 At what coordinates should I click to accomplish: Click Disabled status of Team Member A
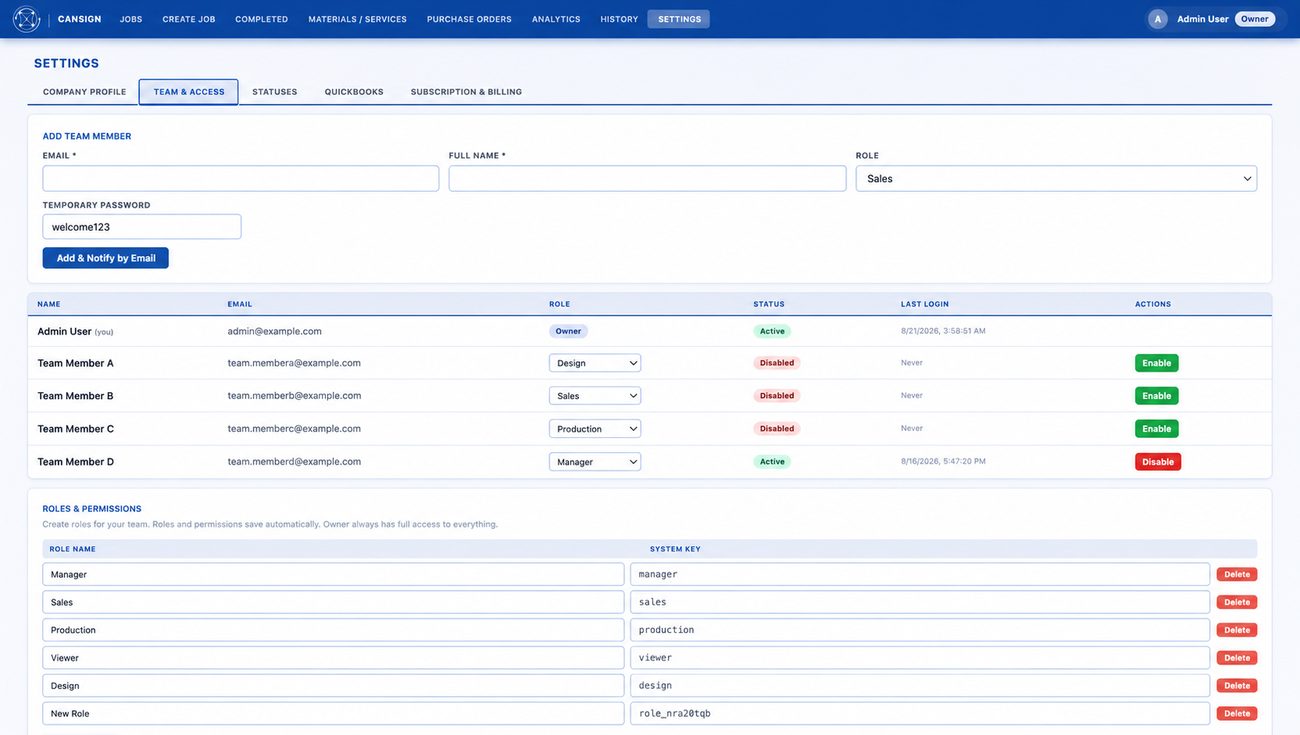(x=777, y=363)
